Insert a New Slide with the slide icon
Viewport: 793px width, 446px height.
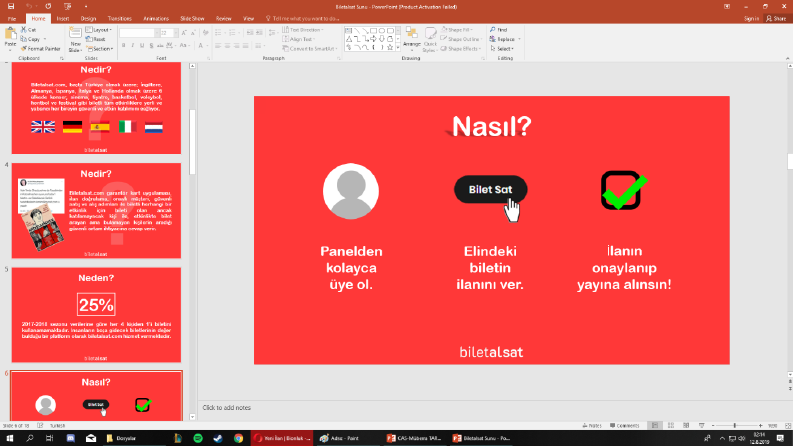[75, 34]
